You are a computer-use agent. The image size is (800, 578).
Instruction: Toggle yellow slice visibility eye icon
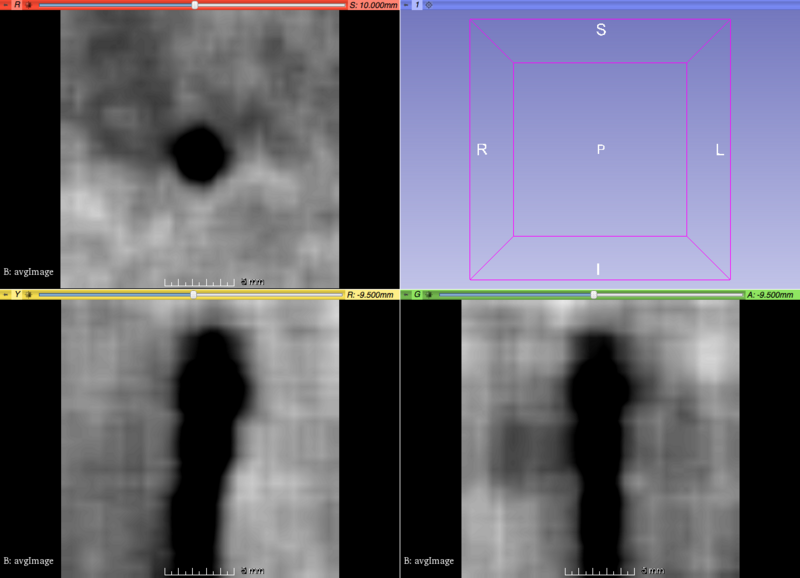pos(29,296)
